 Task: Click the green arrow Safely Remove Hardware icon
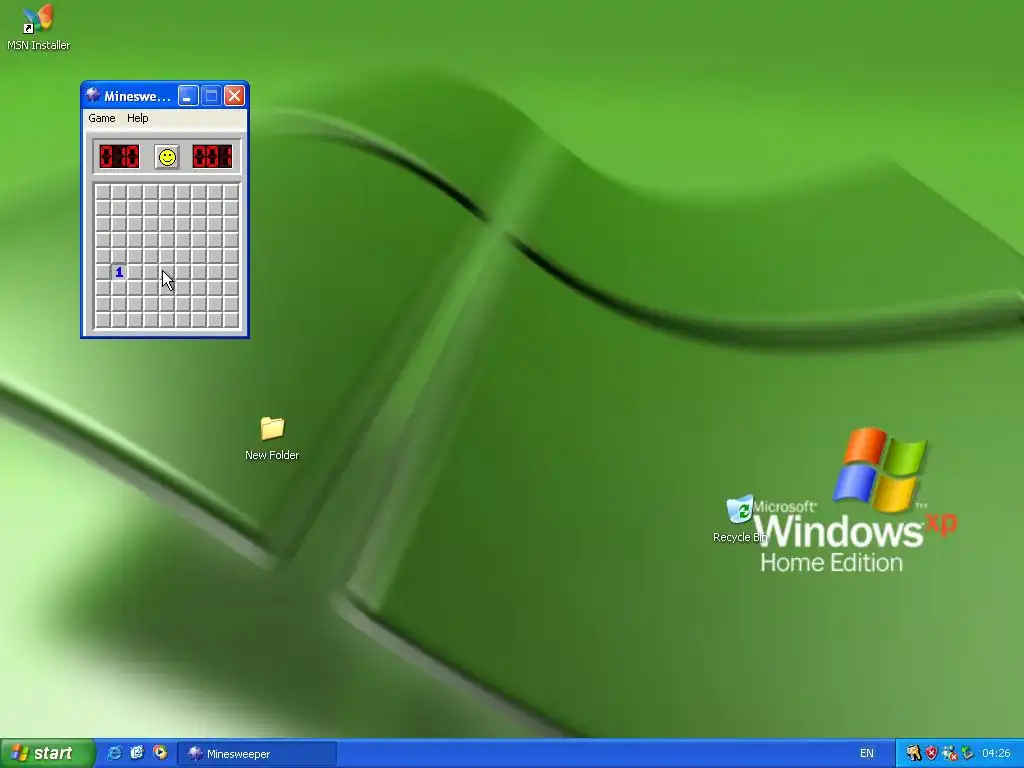click(x=967, y=754)
